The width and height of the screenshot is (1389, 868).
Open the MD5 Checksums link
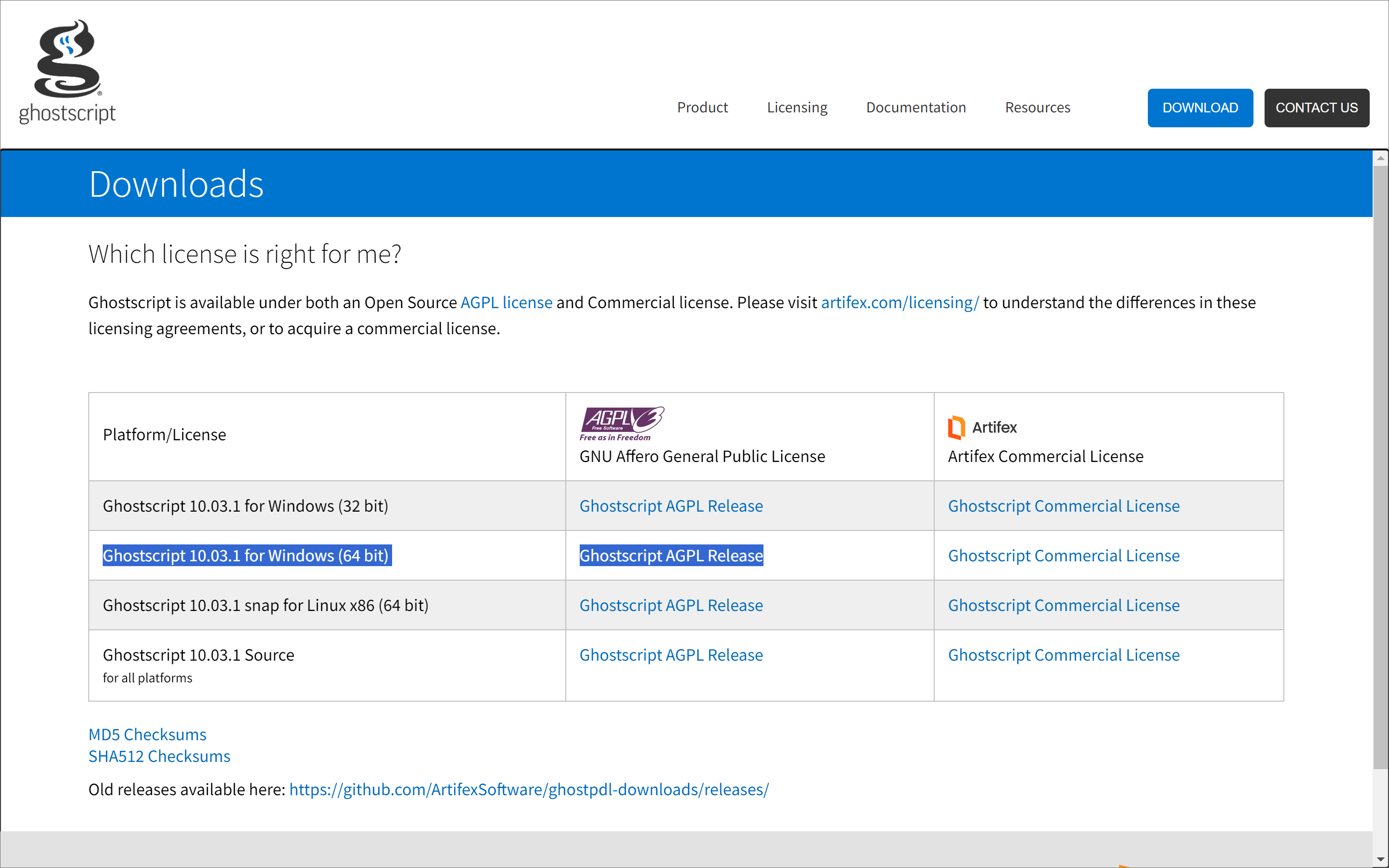point(147,734)
